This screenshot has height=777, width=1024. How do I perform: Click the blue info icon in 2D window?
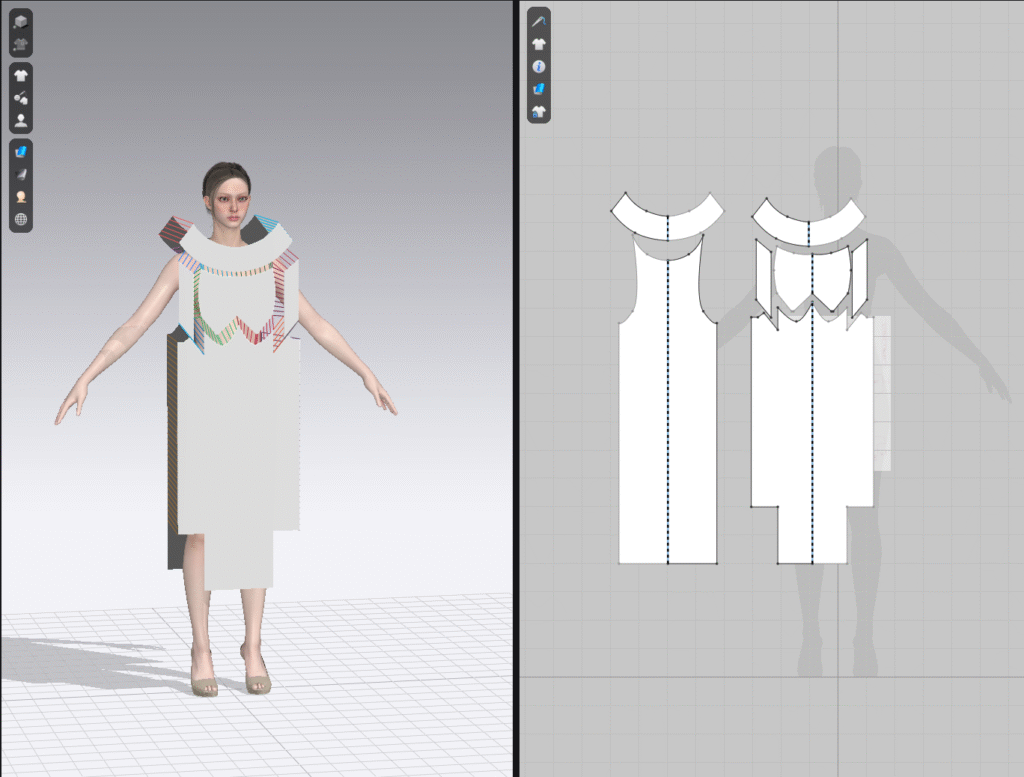(x=539, y=66)
